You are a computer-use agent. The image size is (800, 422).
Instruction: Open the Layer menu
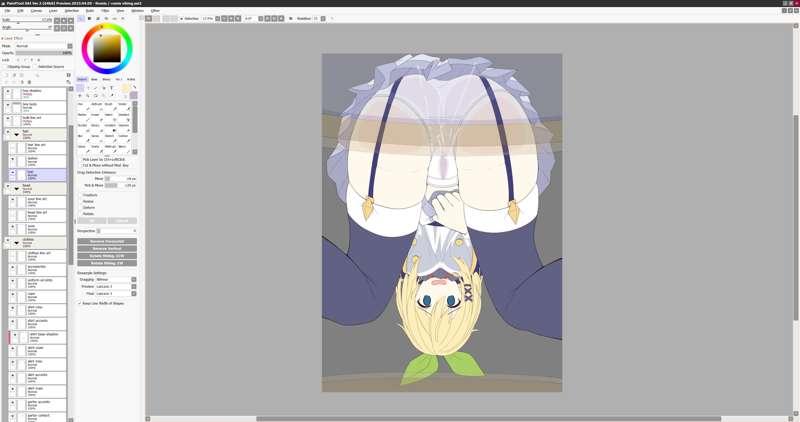pyautogui.click(x=53, y=10)
